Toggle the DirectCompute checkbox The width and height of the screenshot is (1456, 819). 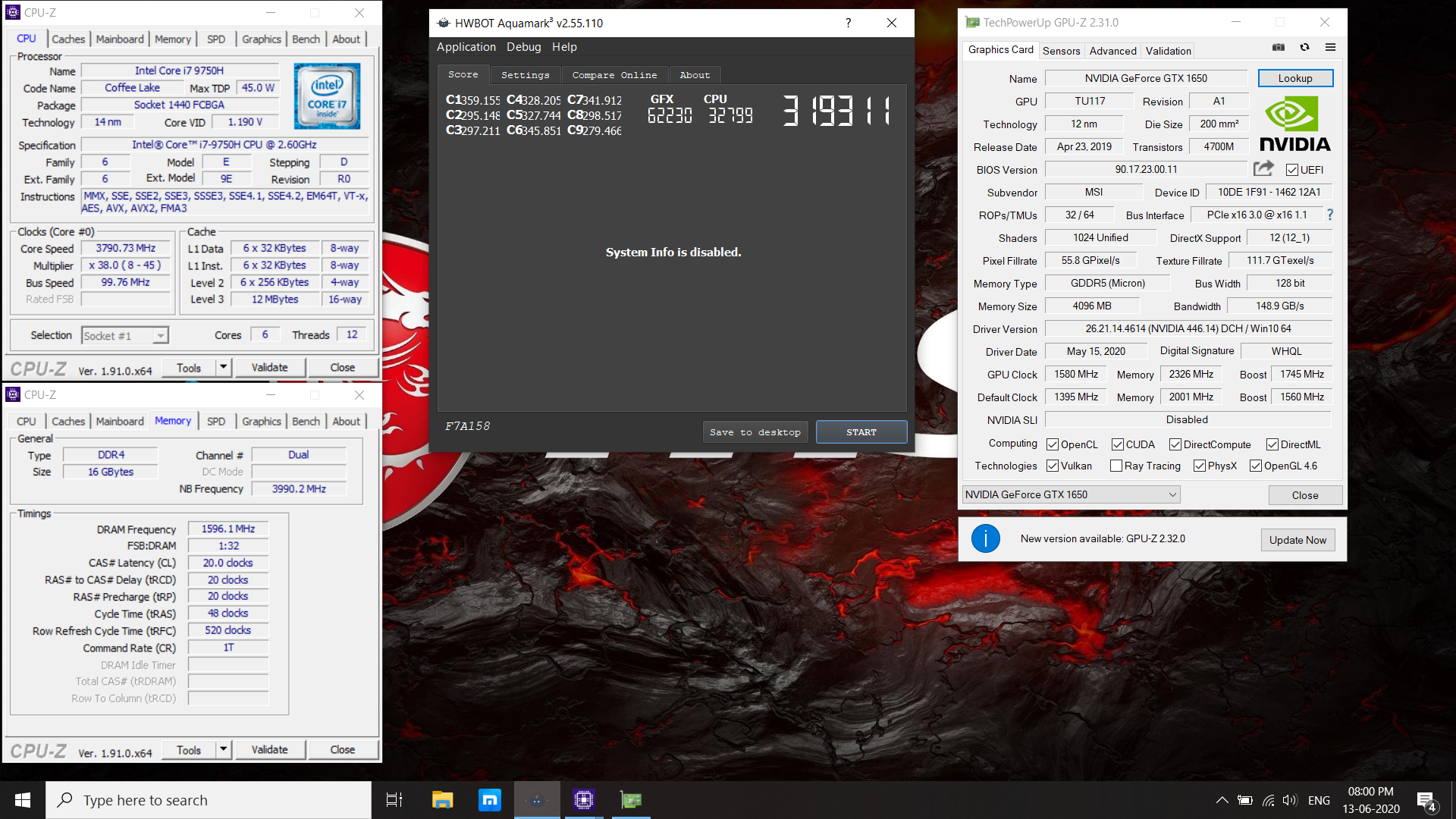point(1175,444)
